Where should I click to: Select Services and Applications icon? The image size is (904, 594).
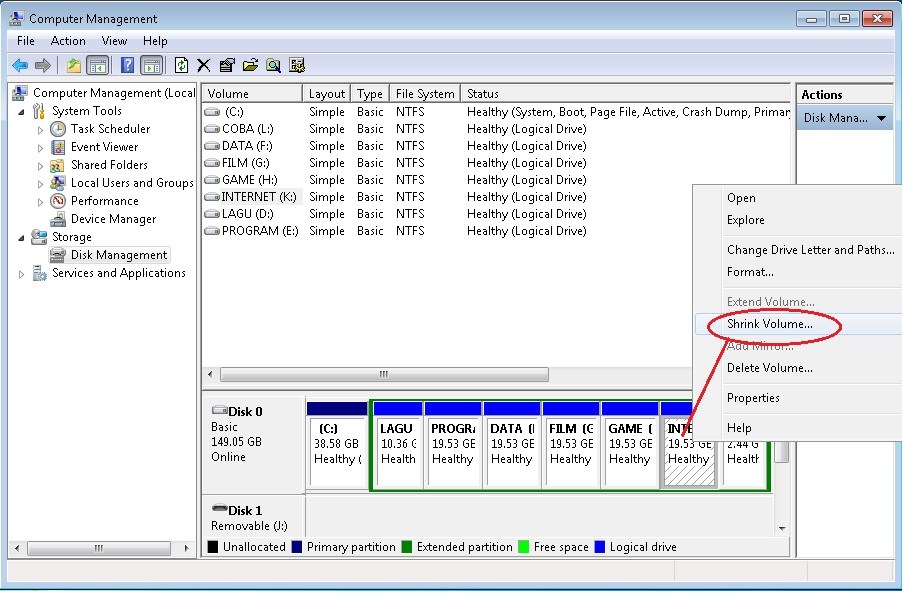coord(39,273)
